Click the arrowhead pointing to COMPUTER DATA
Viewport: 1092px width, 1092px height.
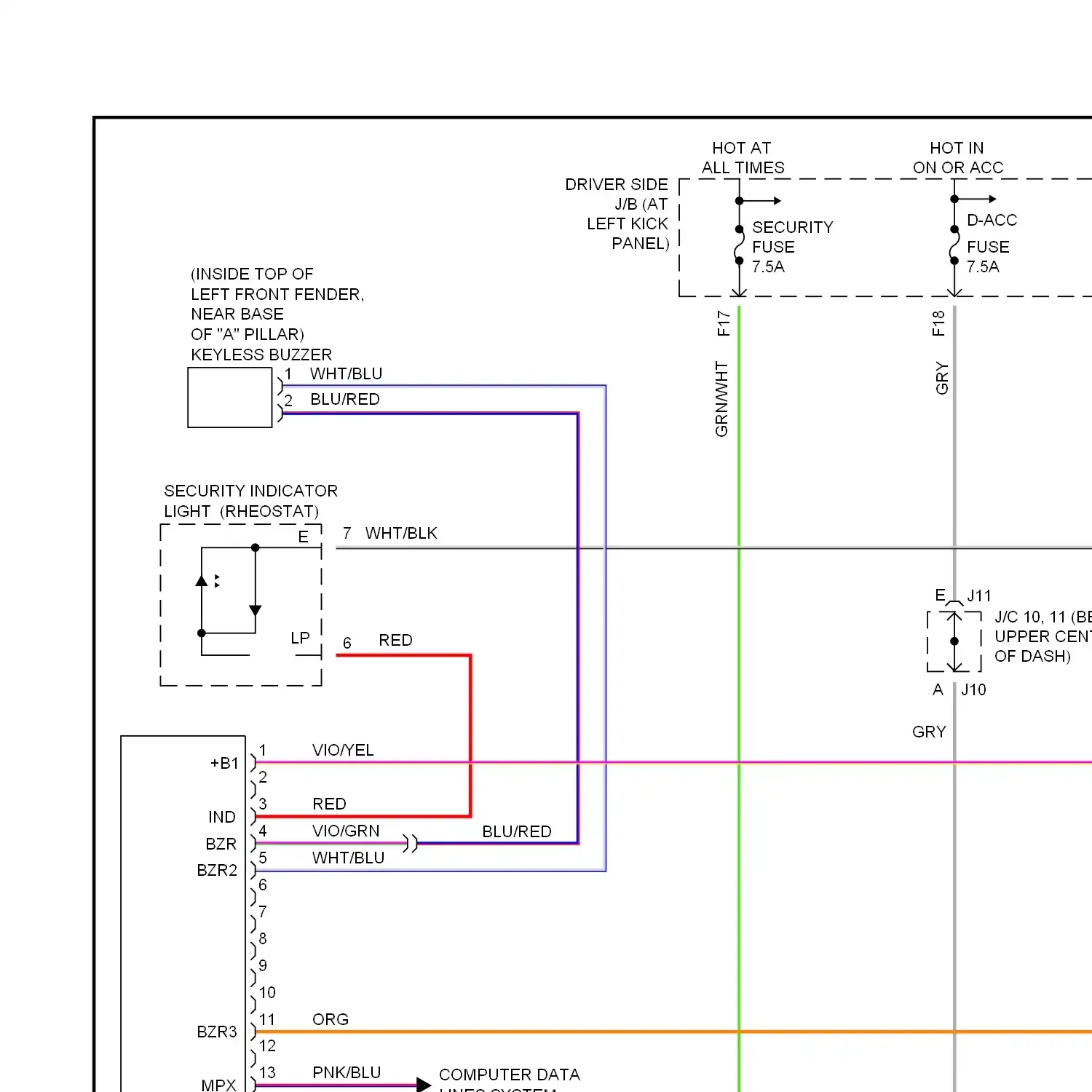coord(424,1085)
